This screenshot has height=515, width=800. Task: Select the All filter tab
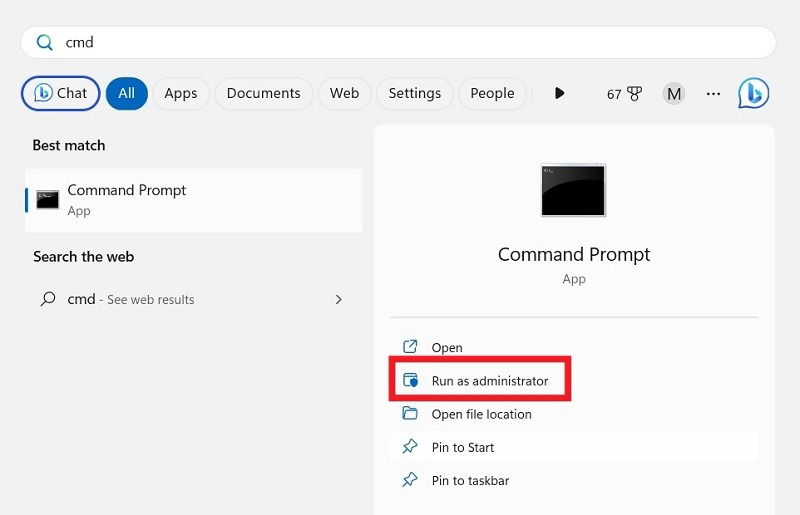[127, 93]
